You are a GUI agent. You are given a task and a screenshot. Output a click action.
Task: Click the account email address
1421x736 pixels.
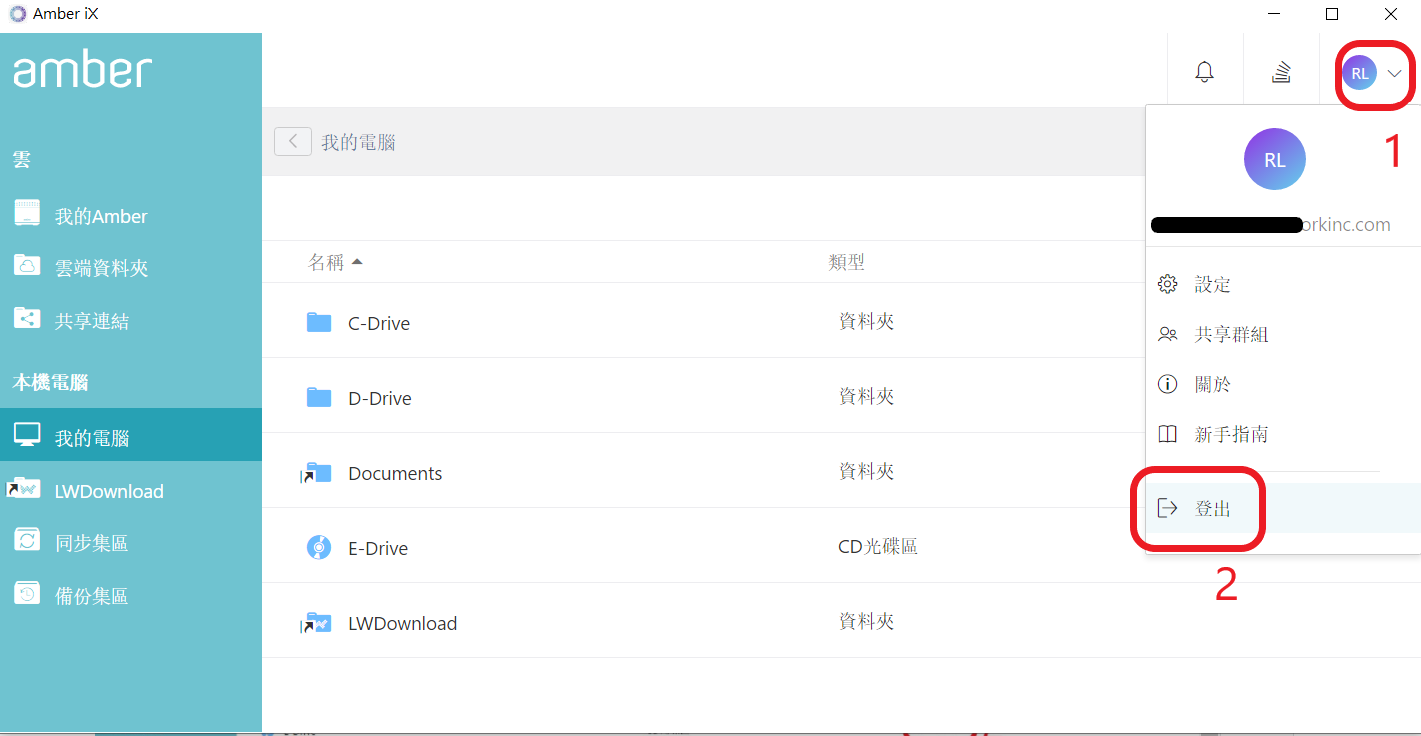click(x=1271, y=224)
